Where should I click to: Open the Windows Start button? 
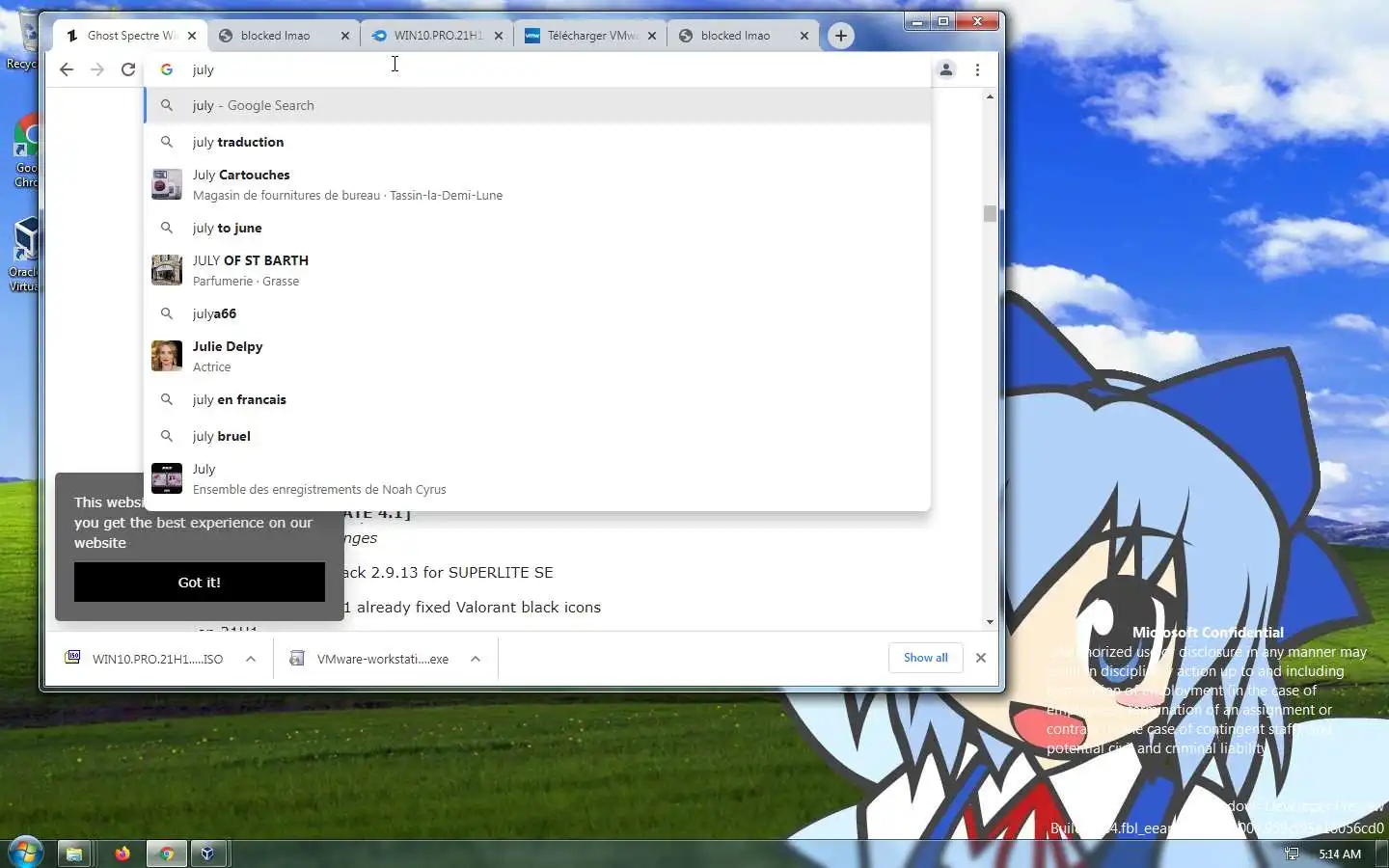(25, 853)
